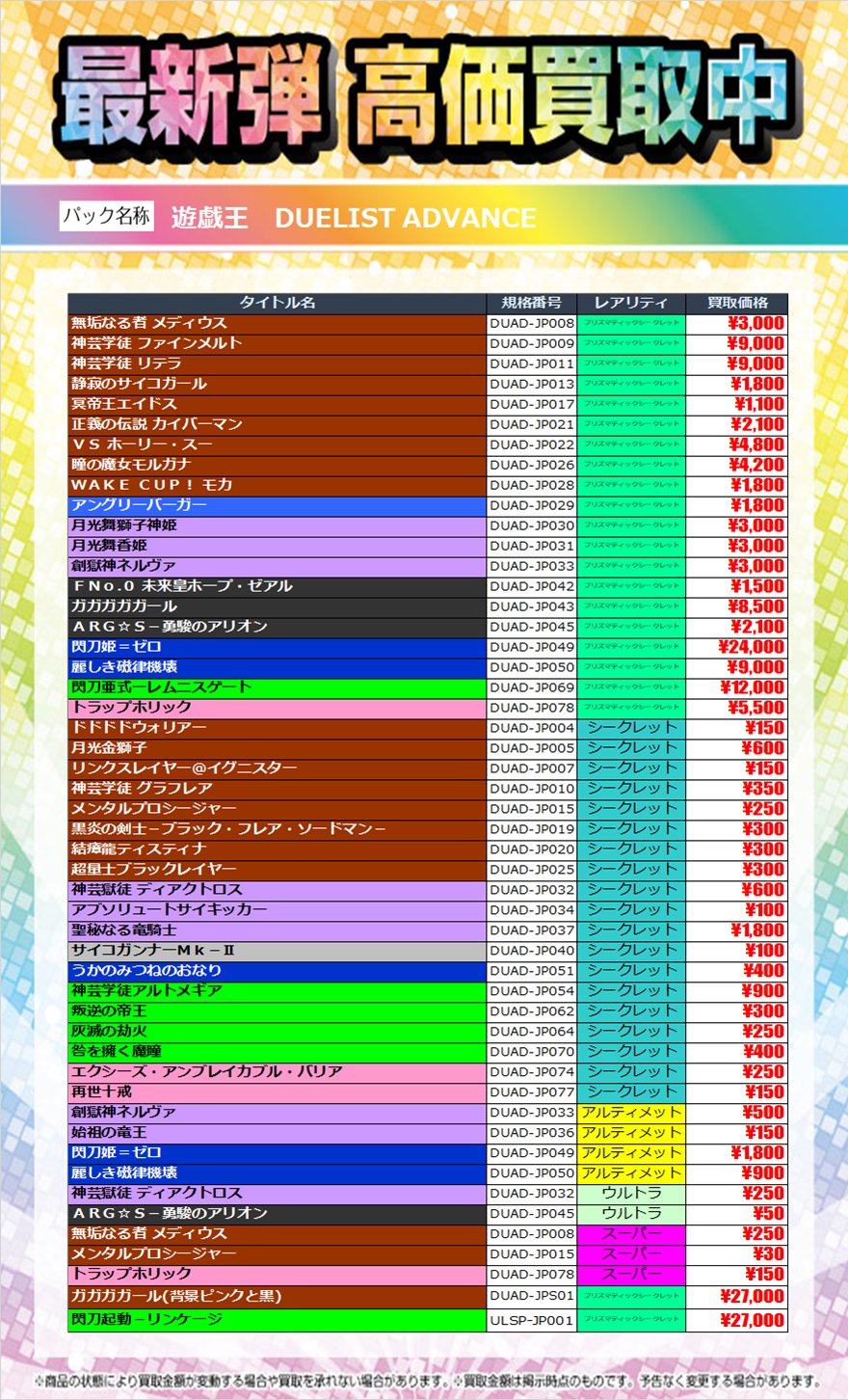Click the ¥350 price value
This screenshot has height=1400, width=848.
pyautogui.click(x=763, y=789)
